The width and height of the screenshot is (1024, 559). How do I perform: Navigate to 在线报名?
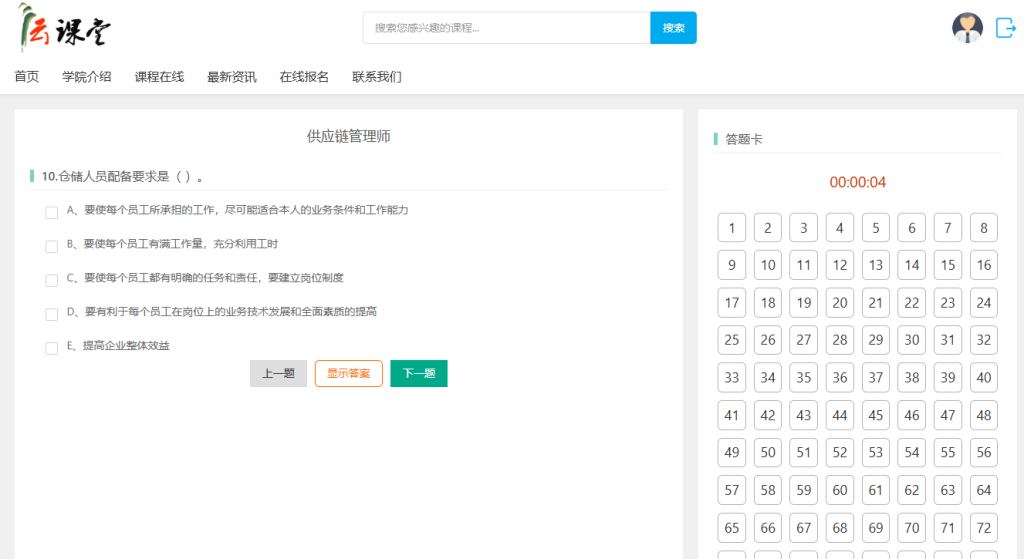304,77
